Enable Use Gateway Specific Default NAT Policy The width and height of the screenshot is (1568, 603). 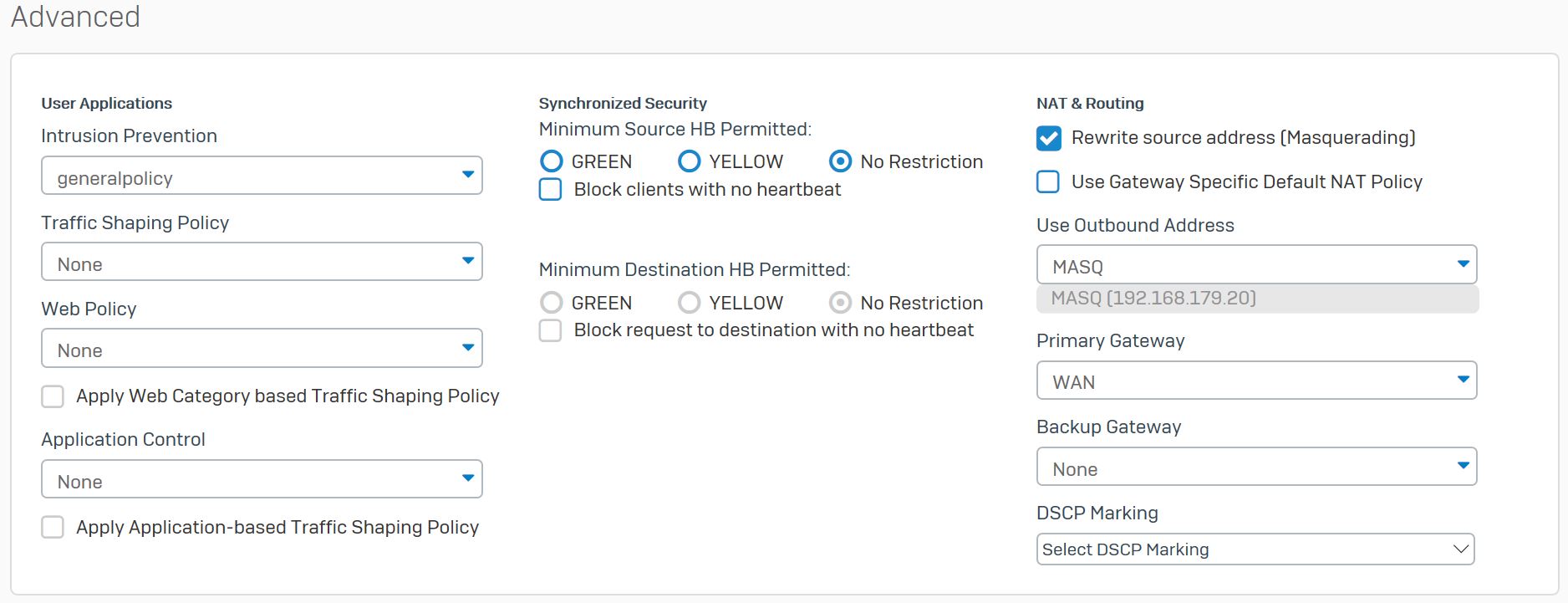pyautogui.click(x=1048, y=181)
